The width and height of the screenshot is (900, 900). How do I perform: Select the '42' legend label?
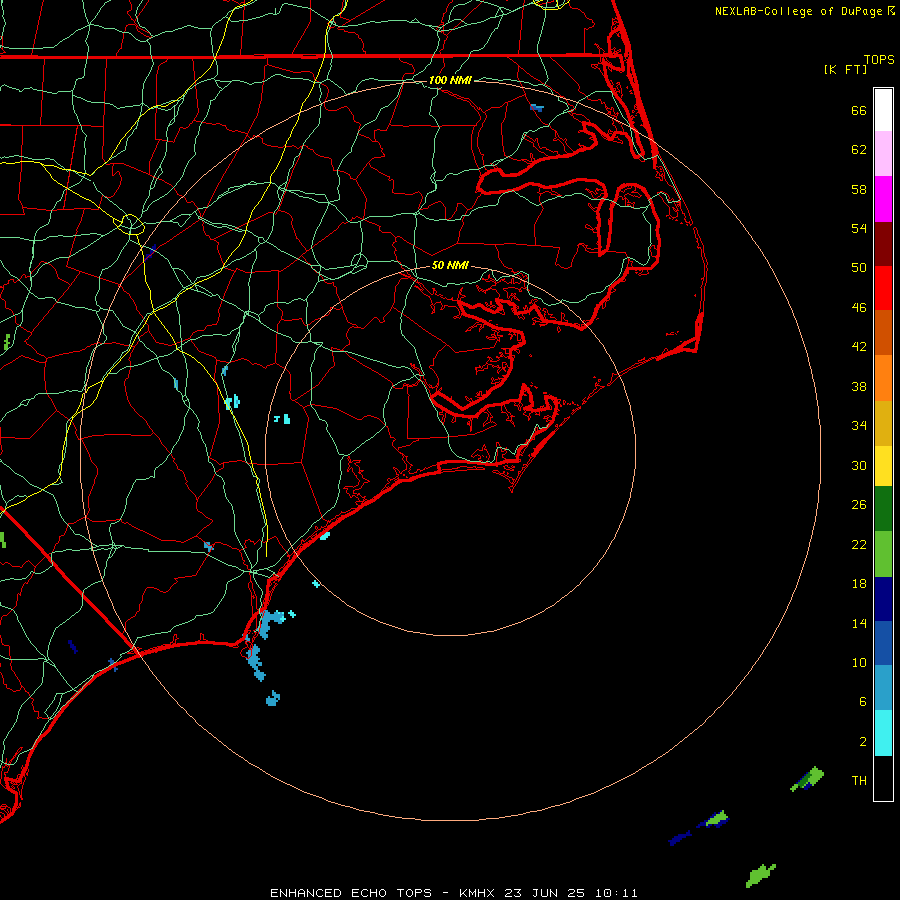click(x=859, y=347)
